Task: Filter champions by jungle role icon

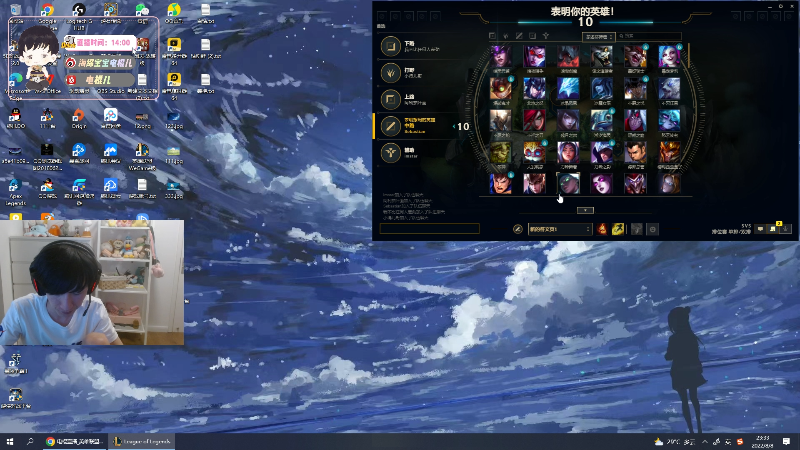Action: click(506, 36)
